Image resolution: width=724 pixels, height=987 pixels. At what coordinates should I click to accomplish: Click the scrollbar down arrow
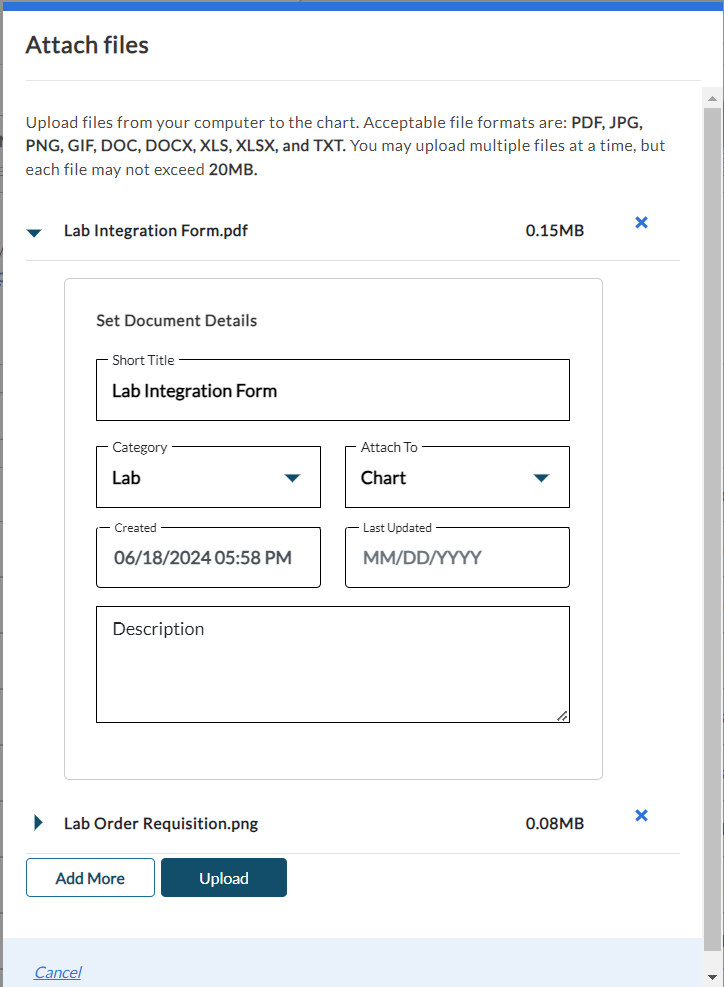point(712,976)
